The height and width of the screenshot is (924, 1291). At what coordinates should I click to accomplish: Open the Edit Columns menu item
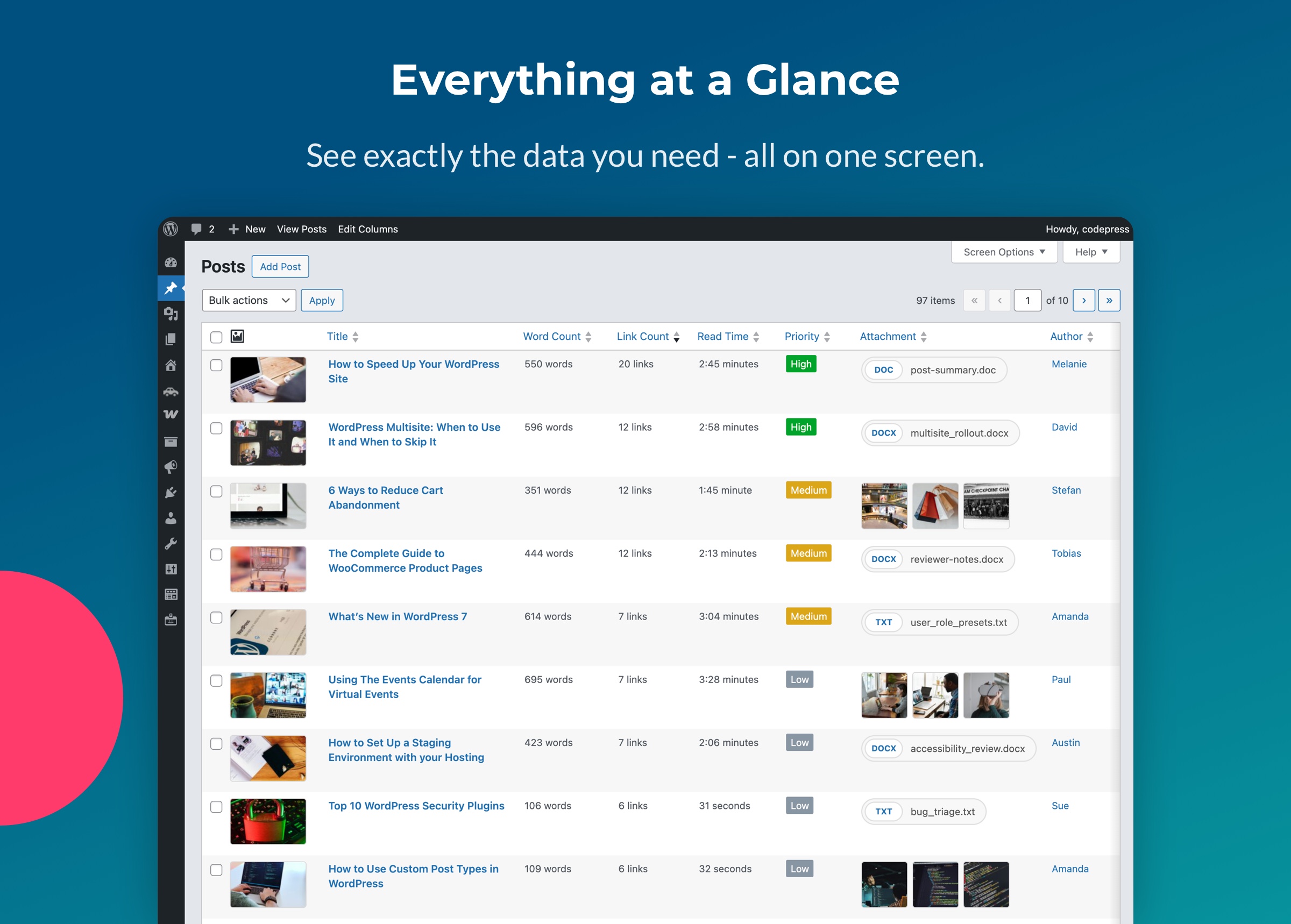(x=367, y=229)
